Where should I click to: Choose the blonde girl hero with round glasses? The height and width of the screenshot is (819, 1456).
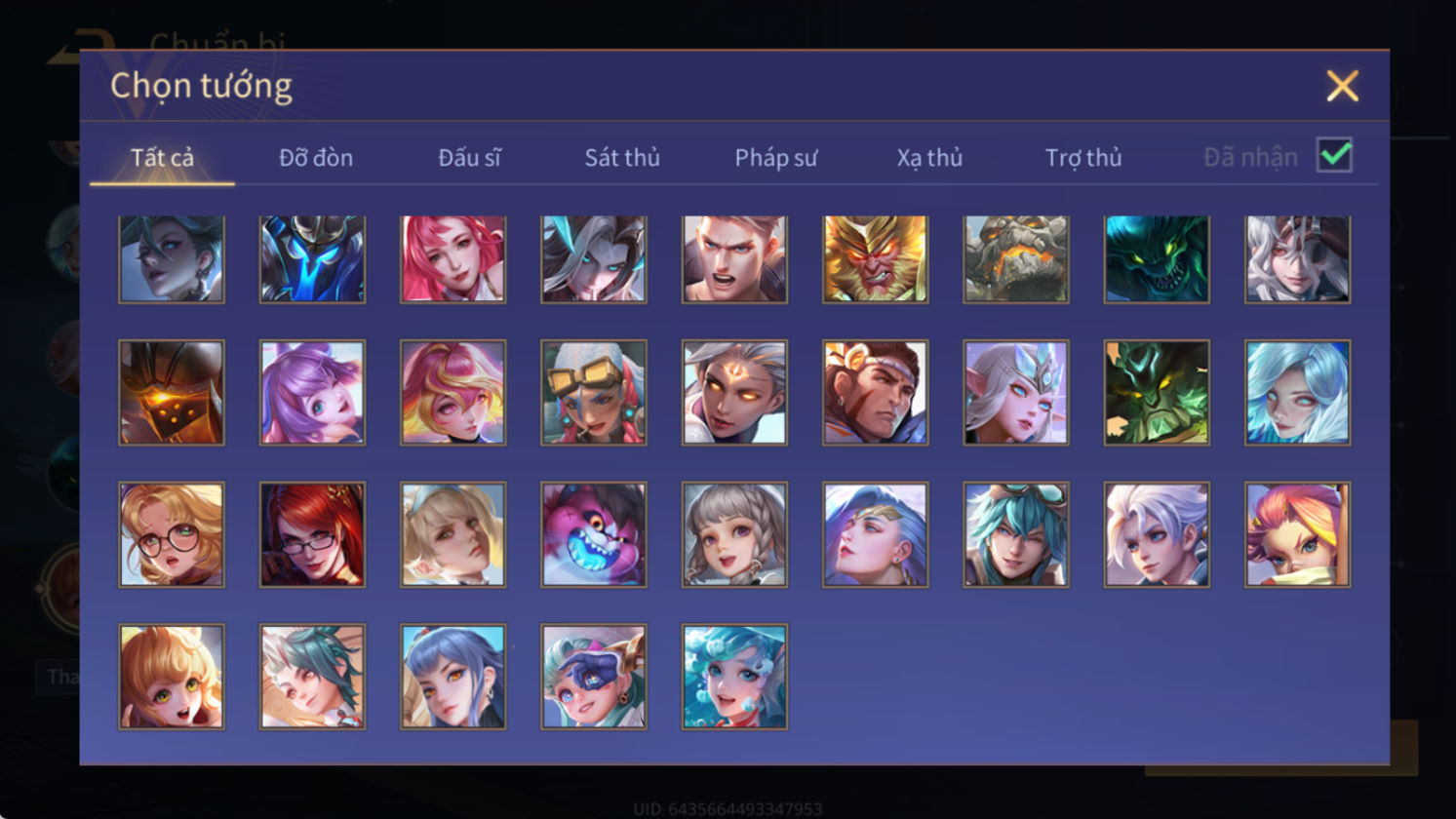click(172, 534)
